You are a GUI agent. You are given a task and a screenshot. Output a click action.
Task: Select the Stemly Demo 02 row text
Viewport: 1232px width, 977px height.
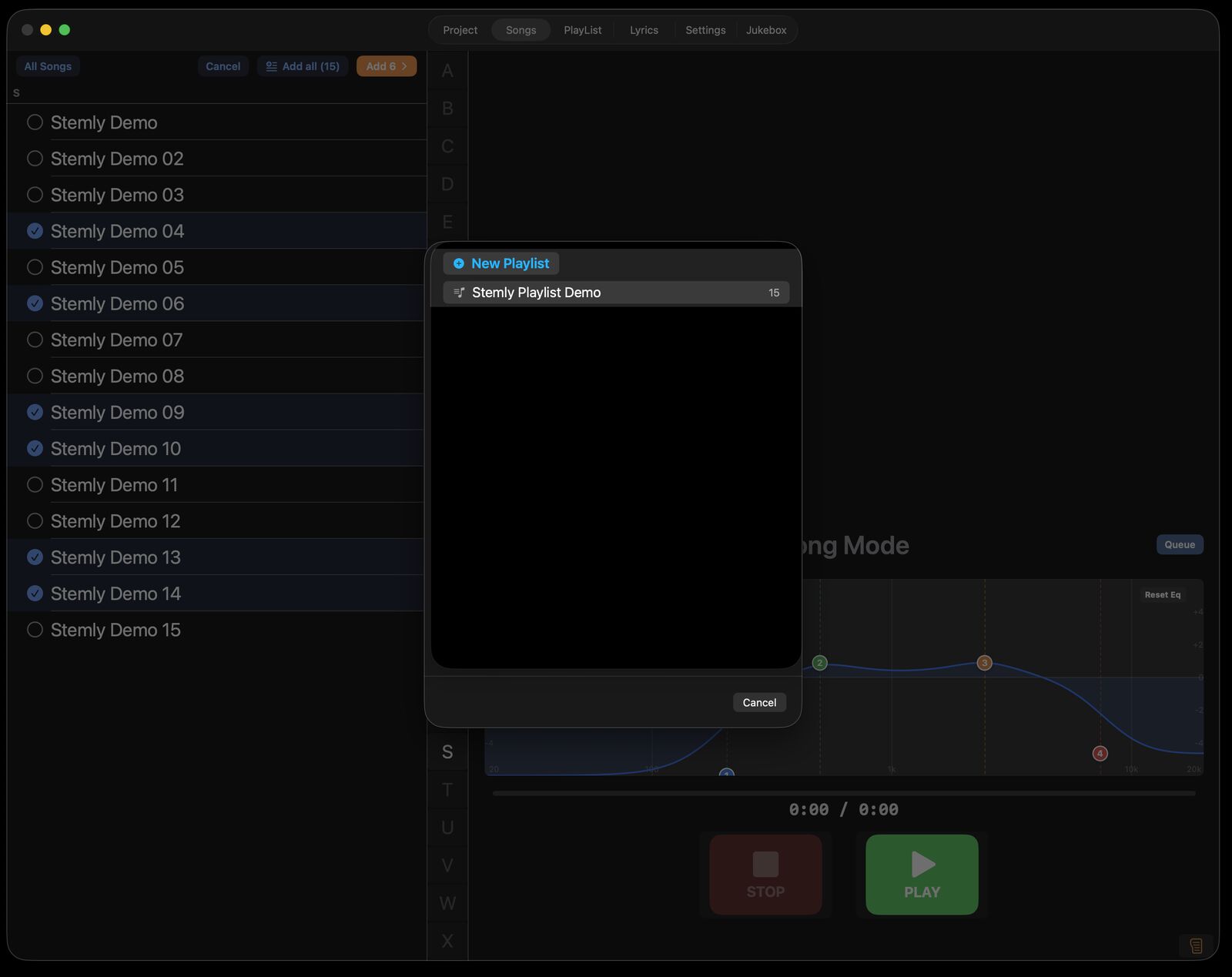117,159
